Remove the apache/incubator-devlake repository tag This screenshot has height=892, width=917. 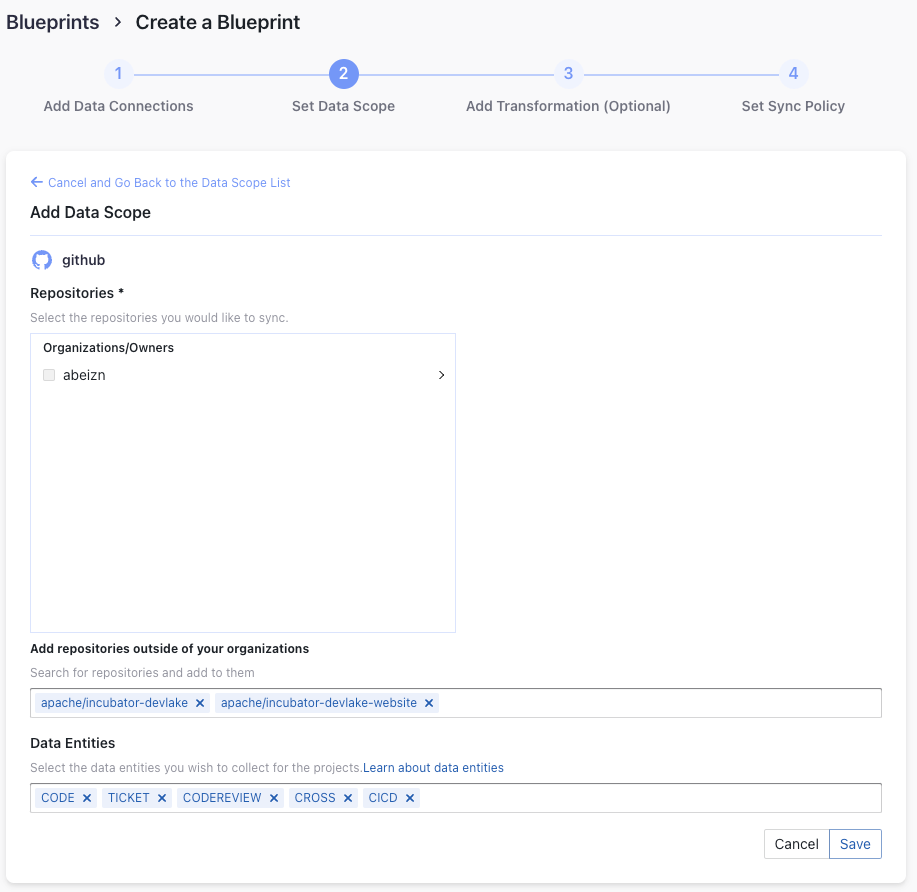pyautogui.click(x=200, y=703)
